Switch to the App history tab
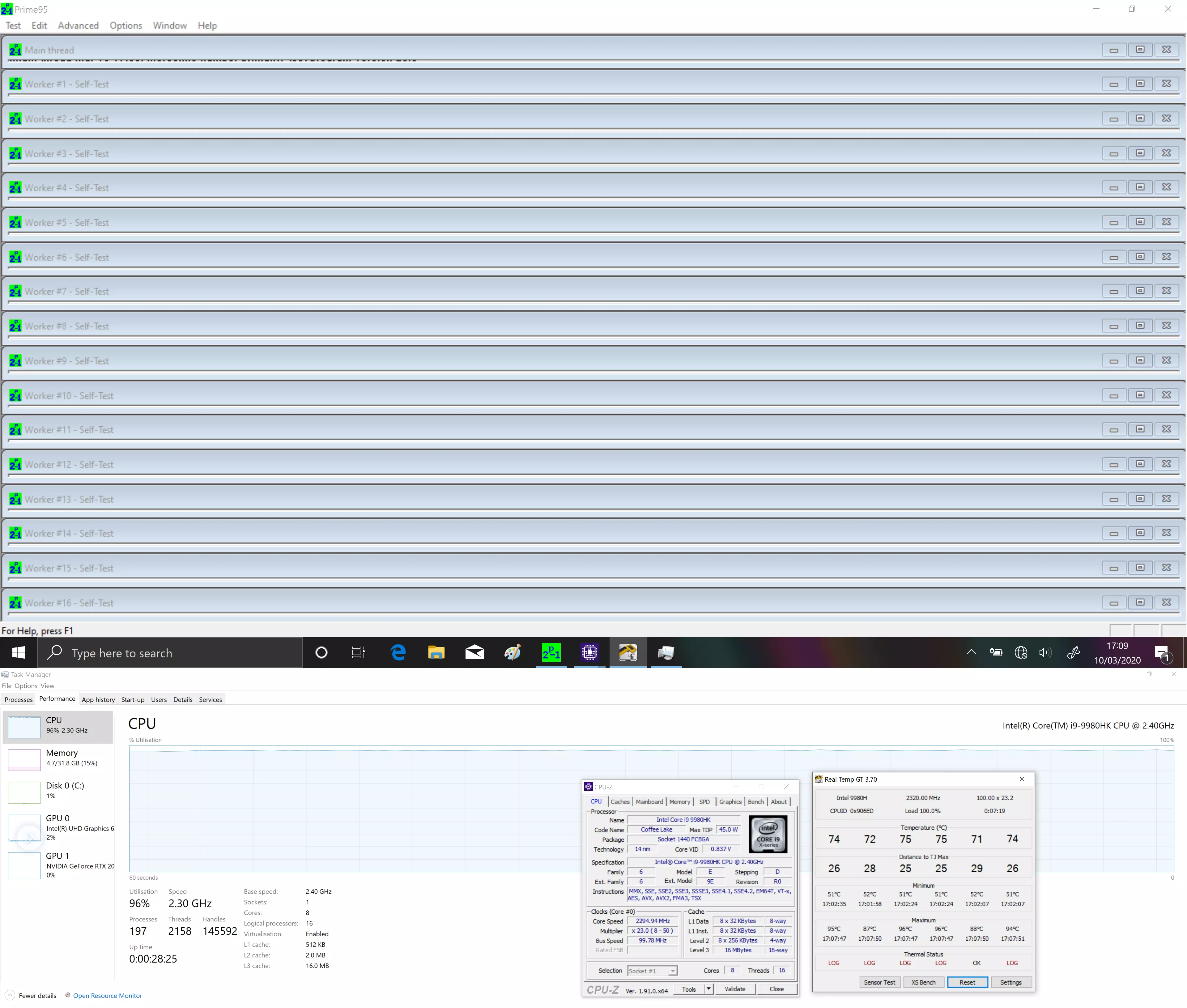 click(x=98, y=699)
